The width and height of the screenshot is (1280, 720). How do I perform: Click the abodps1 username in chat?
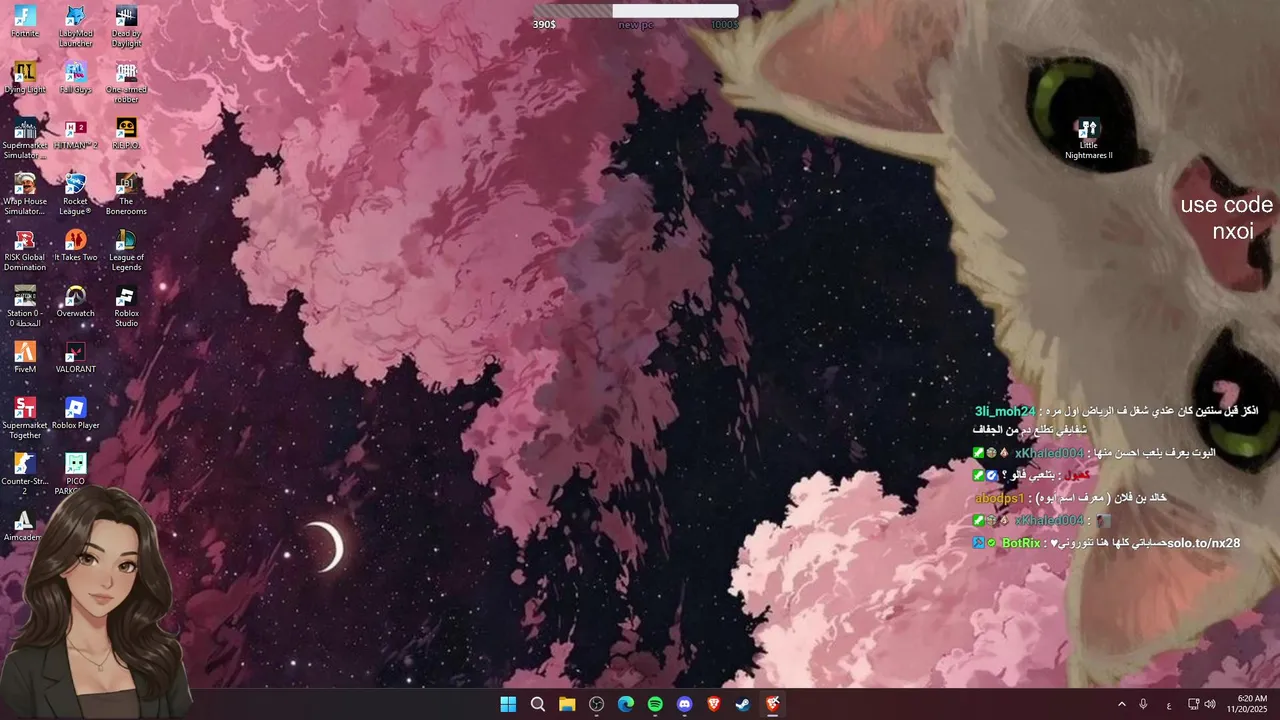[x=1000, y=498]
